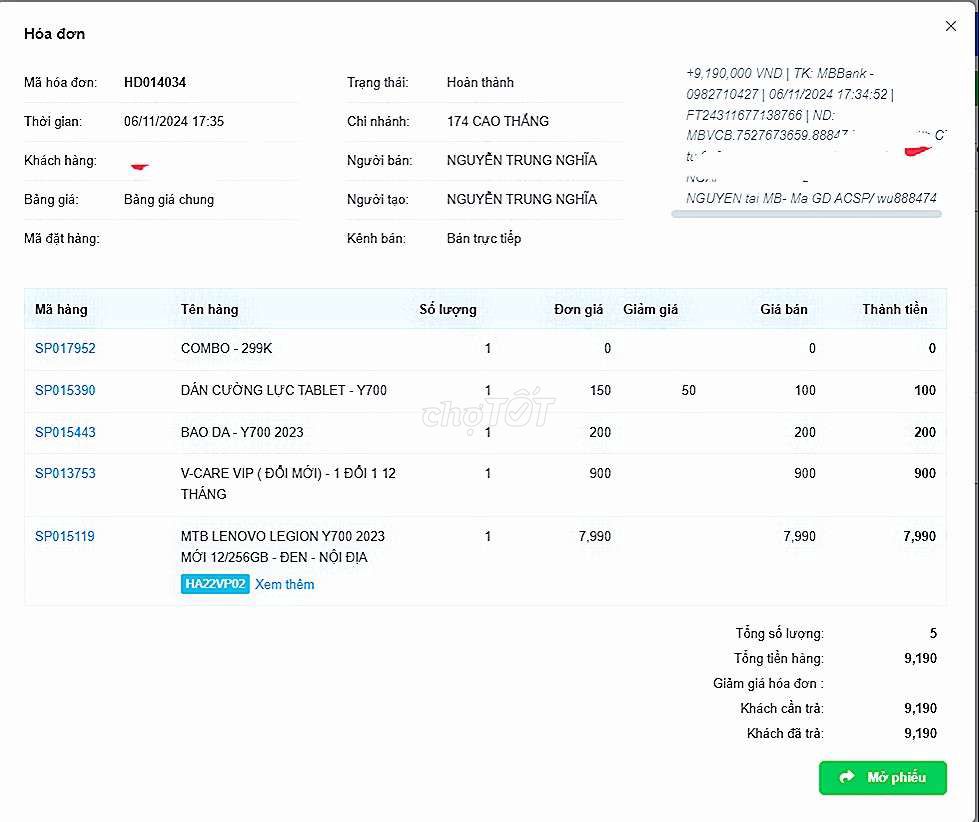Click the BAO DA - Y700 2023 name
This screenshot has height=822, width=979.
pyautogui.click(x=242, y=432)
